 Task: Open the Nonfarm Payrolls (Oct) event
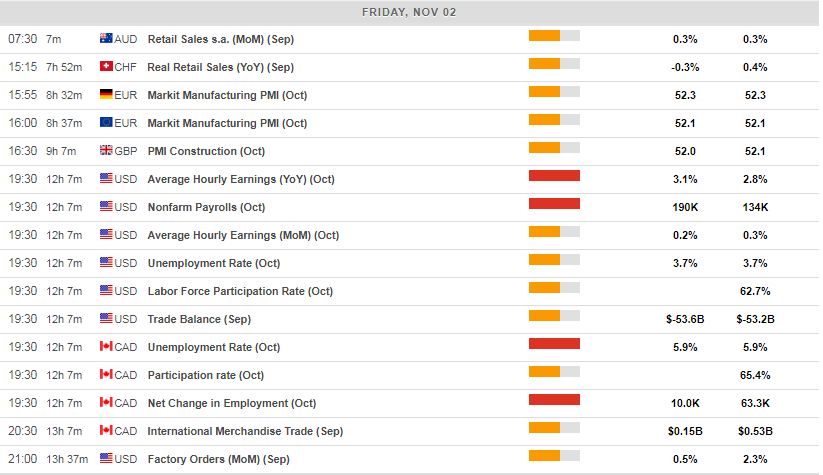click(205, 207)
